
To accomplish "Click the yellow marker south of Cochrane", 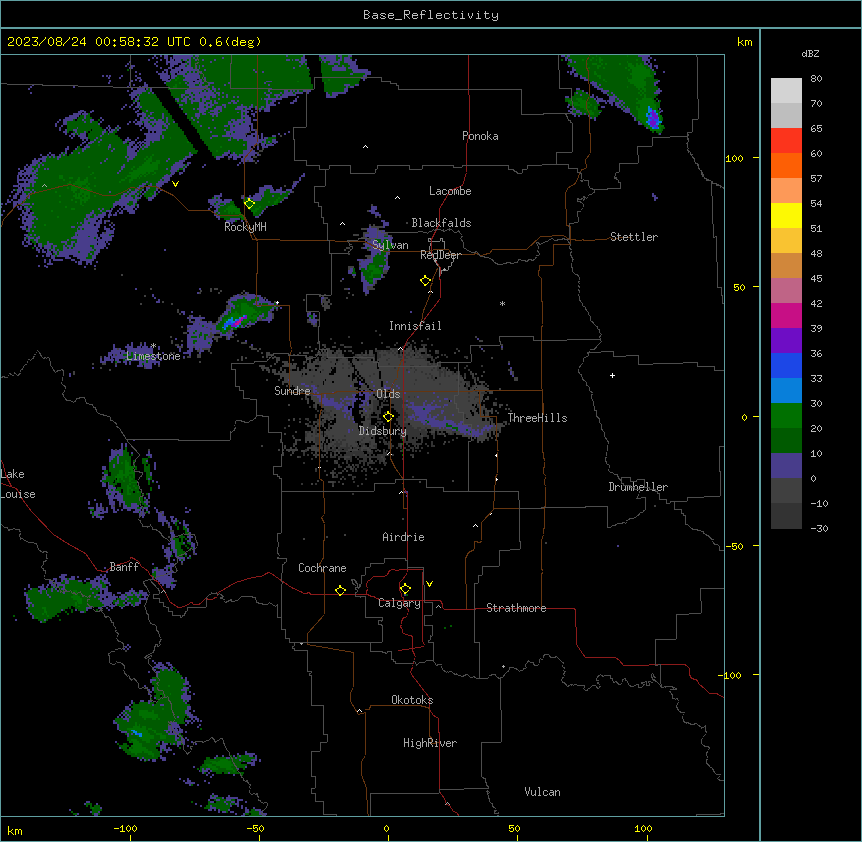I will (x=340, y=590).
